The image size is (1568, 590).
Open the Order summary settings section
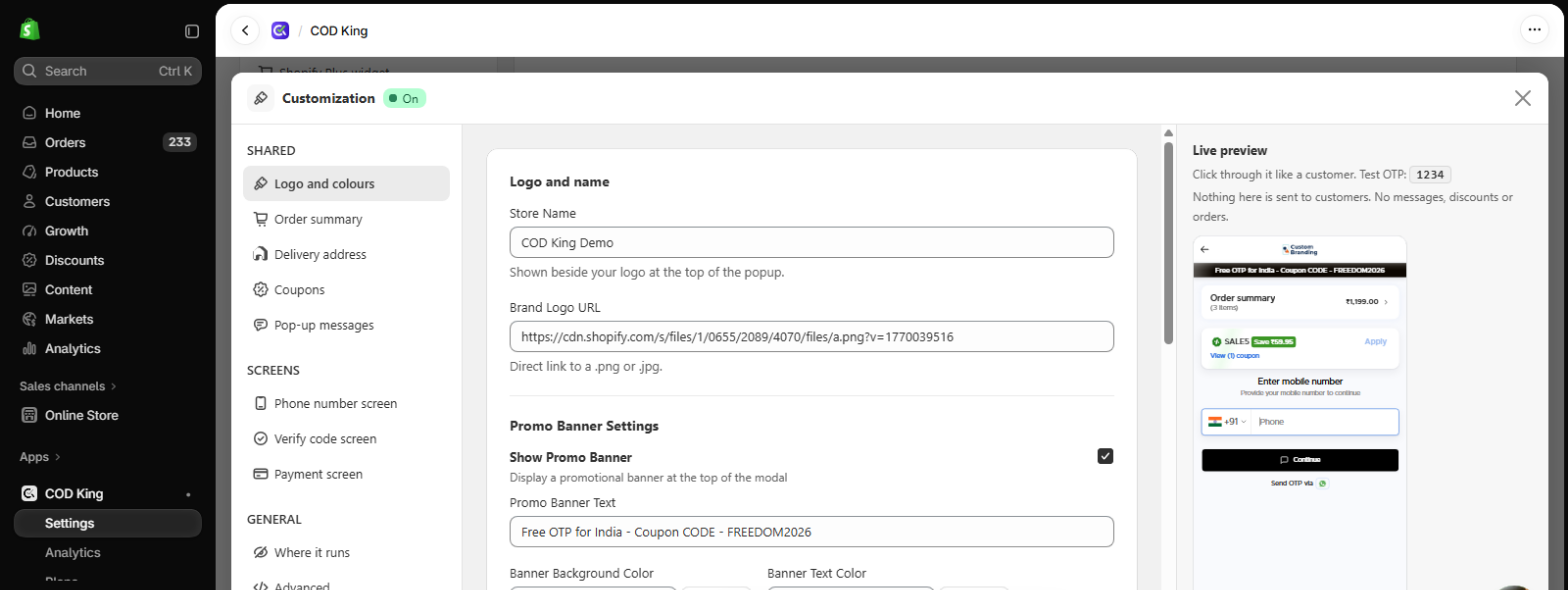[346, 219]
